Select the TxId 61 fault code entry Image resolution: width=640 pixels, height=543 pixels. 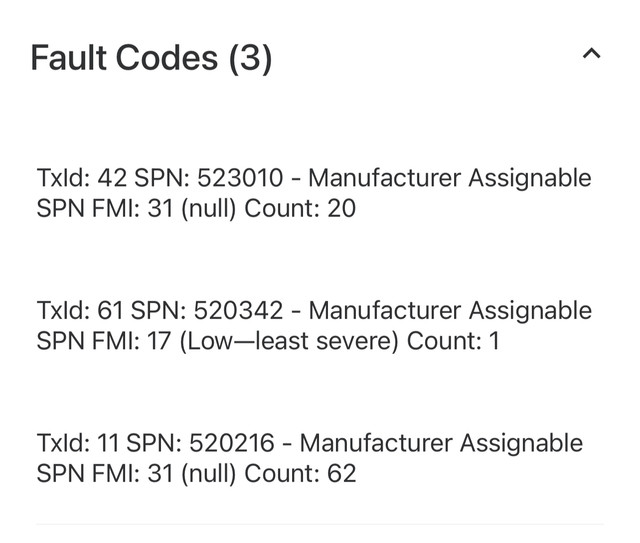(x=313, y=326)
